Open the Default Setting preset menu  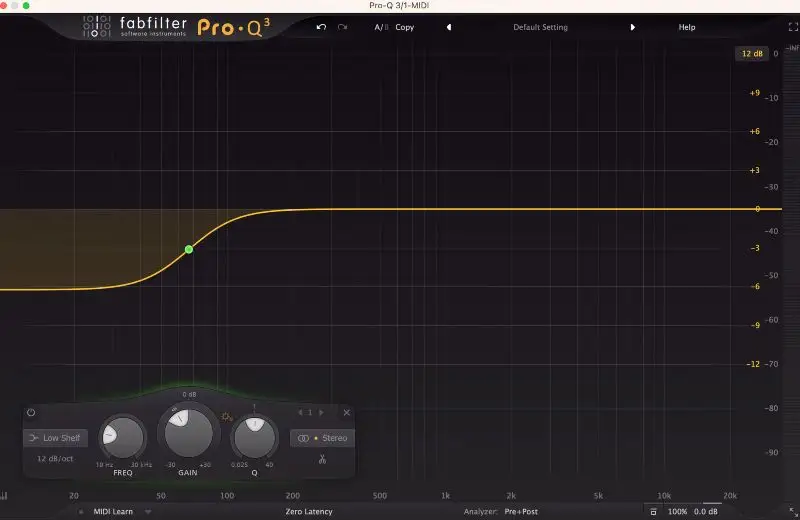coord(540,27)
